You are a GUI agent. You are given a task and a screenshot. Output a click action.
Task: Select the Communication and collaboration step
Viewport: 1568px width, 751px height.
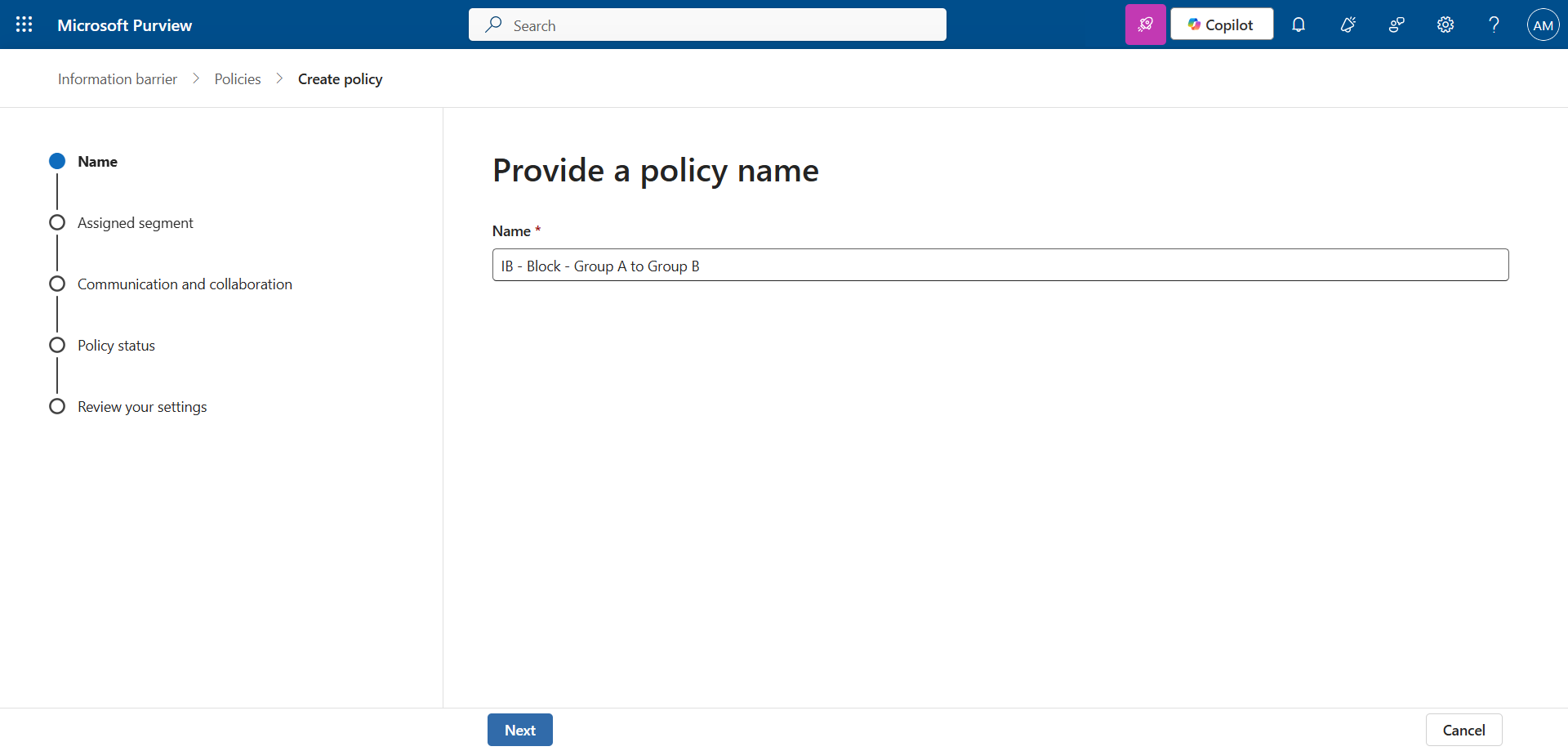click(x=185, y=284)
